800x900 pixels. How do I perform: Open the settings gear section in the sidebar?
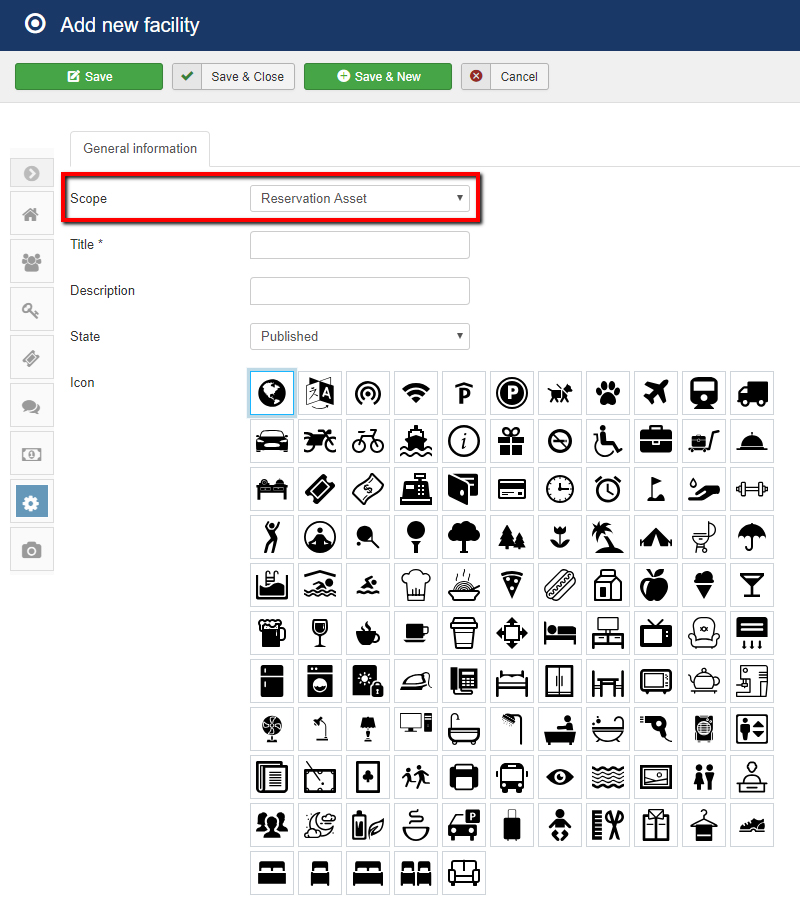[31, 501]
